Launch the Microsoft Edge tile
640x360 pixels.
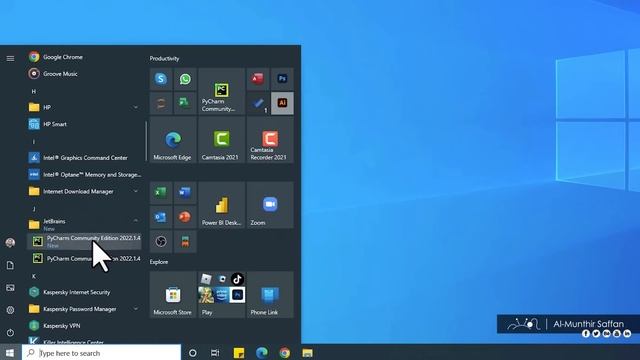tap(173, 140)
